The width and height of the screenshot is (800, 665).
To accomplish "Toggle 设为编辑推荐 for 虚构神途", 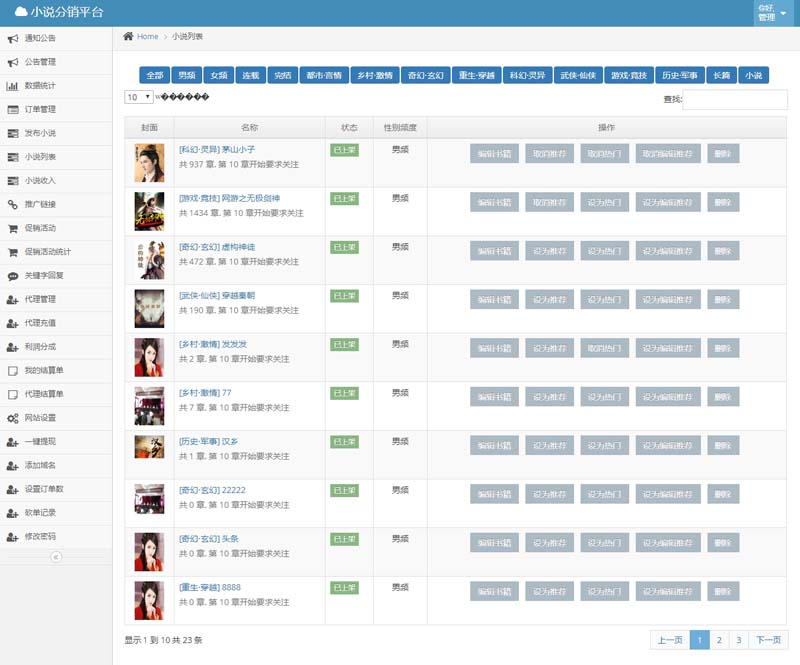I will [667, 251].
